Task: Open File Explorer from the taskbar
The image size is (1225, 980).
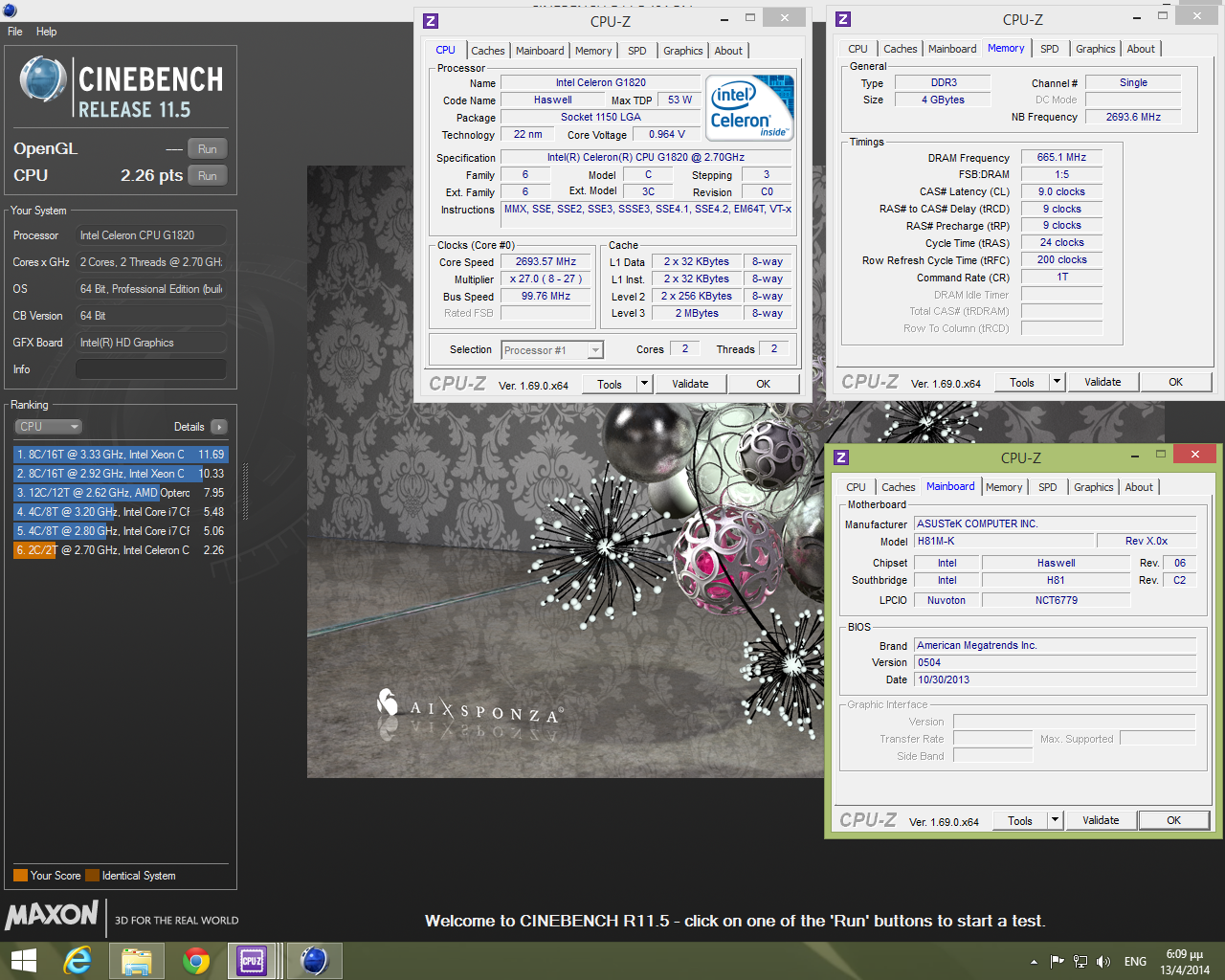Action: [137, 960]
